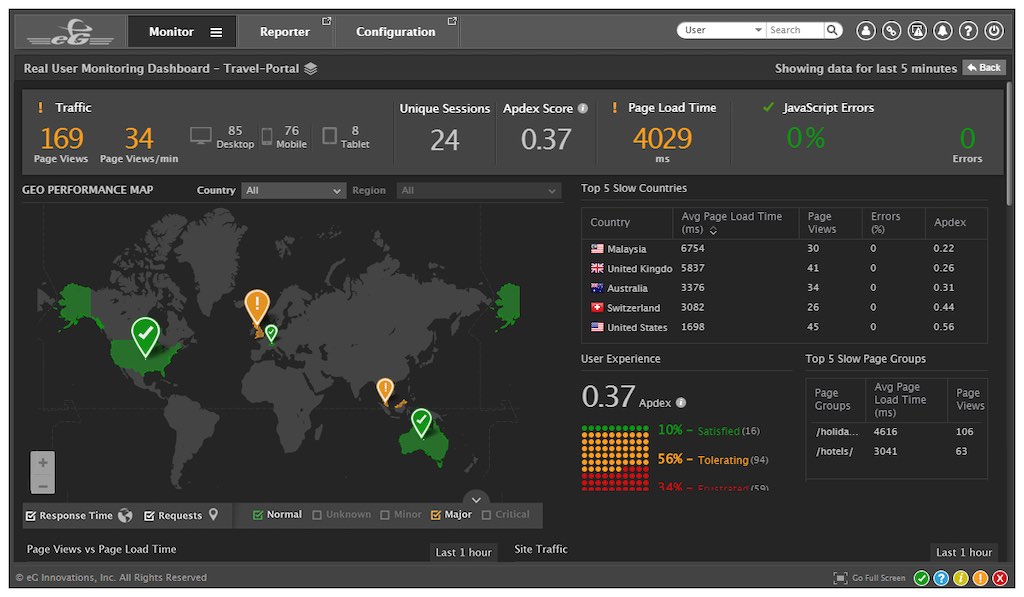Open the Country filter dropdown
This screenshot has width=1024, height=597.
pos(293,190)
